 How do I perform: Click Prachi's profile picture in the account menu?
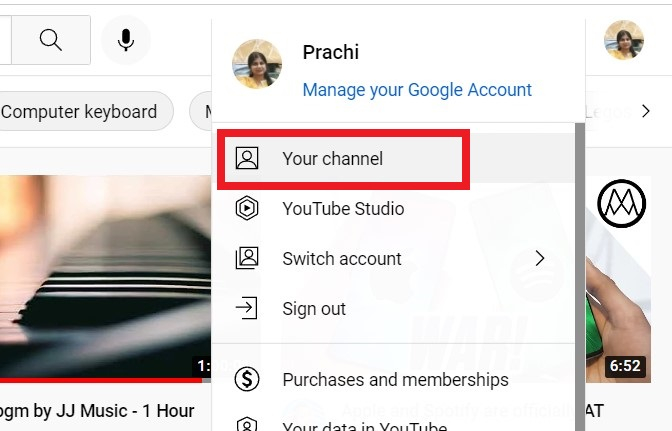pos(257,64)
